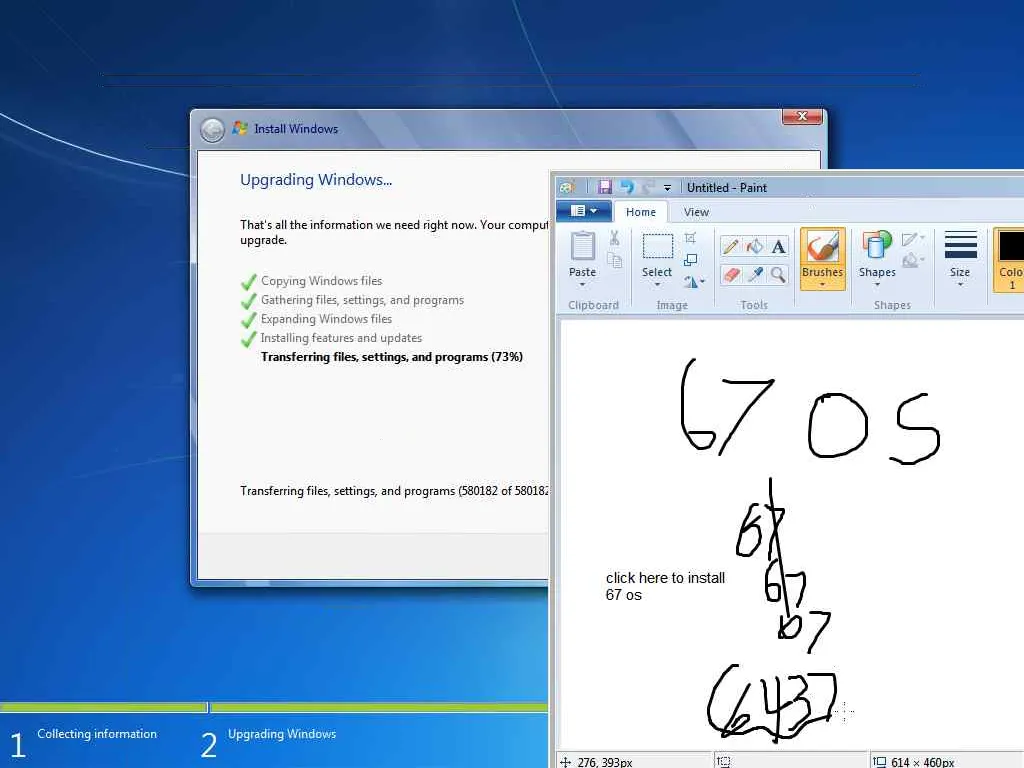The image size is (1024, 768).
Task: Switch to the View ribbon tab
Action: (x=696, y=212)
